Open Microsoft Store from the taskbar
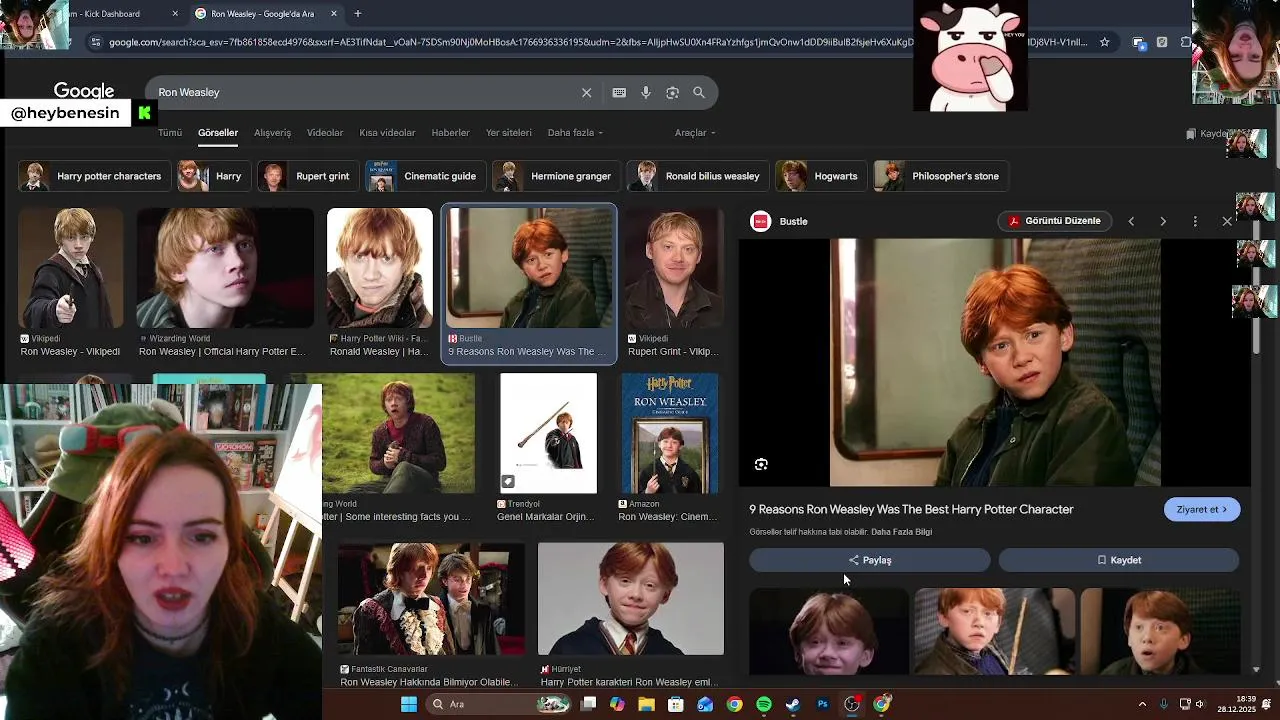 676,704
